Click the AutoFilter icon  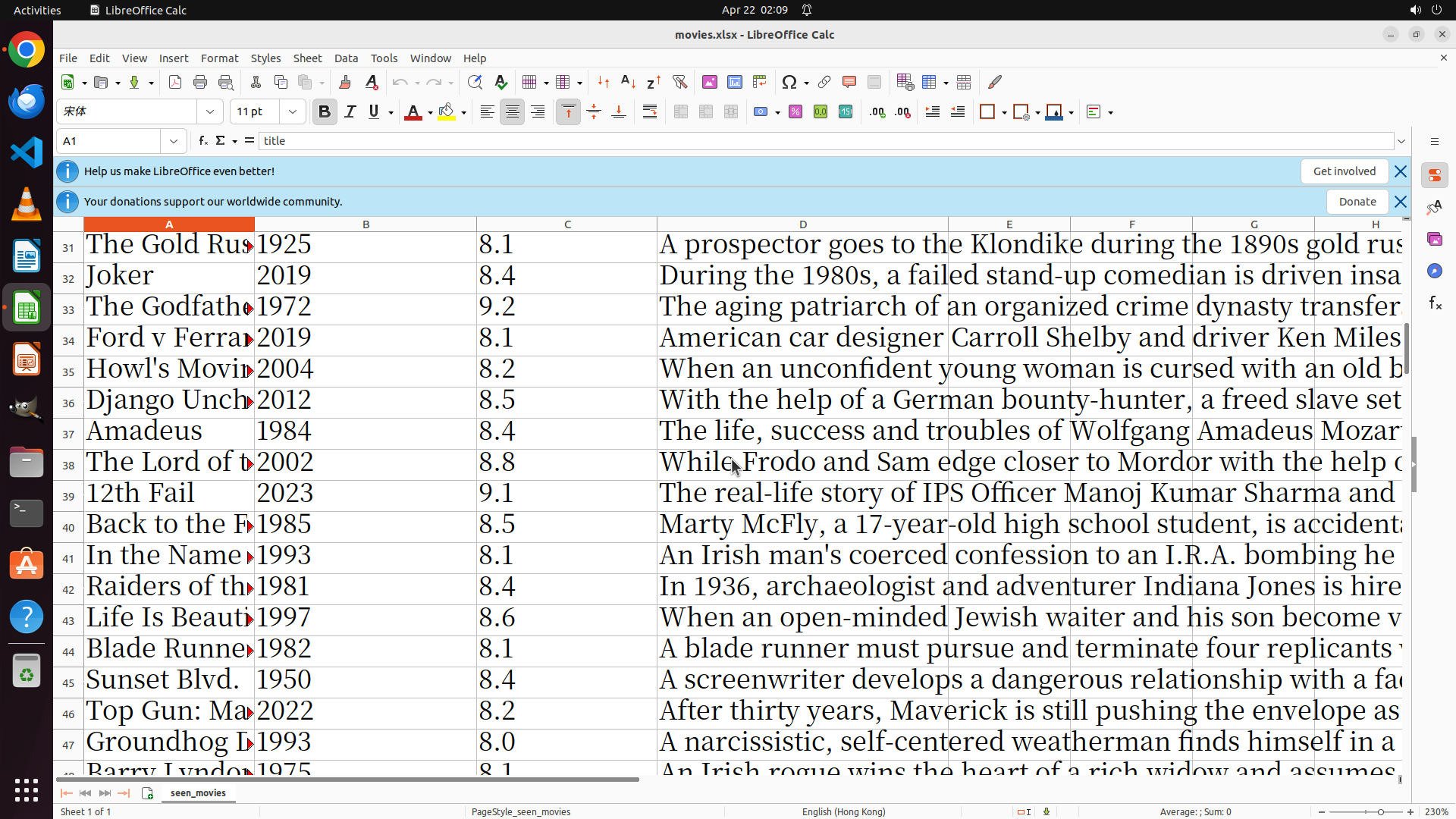(679, 82)
